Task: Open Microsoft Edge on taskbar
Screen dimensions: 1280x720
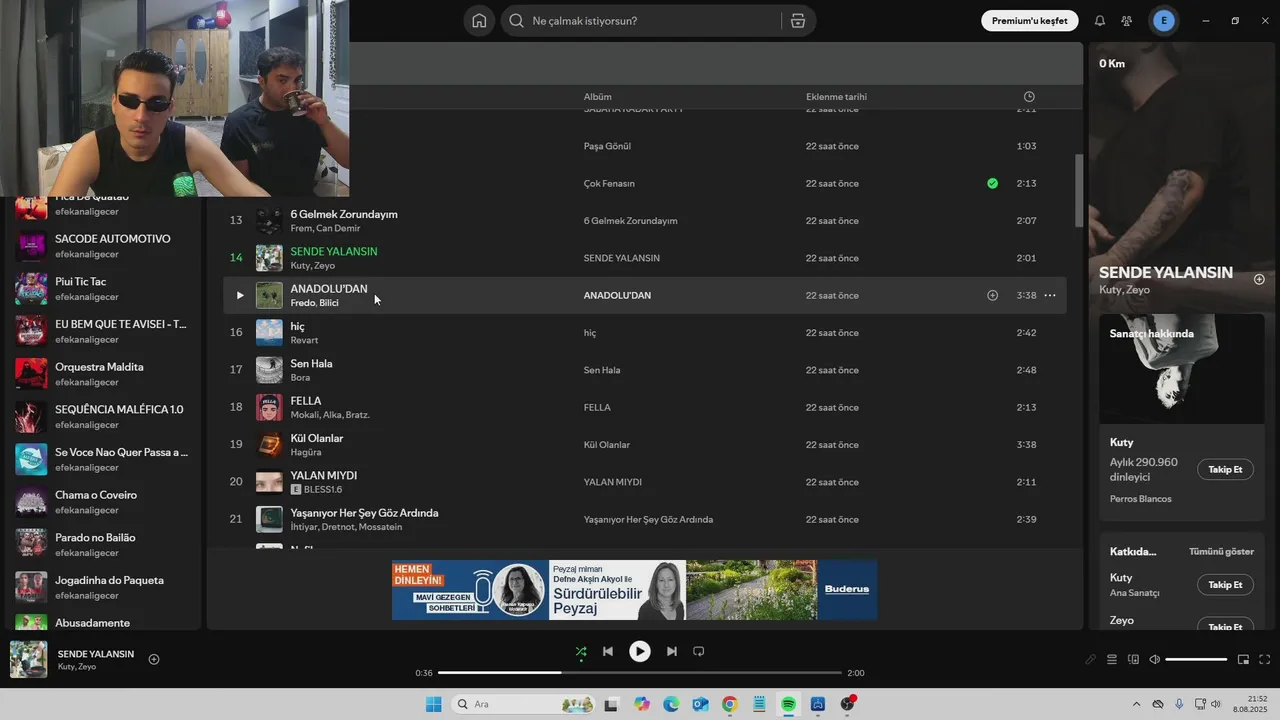Action: 671,704
